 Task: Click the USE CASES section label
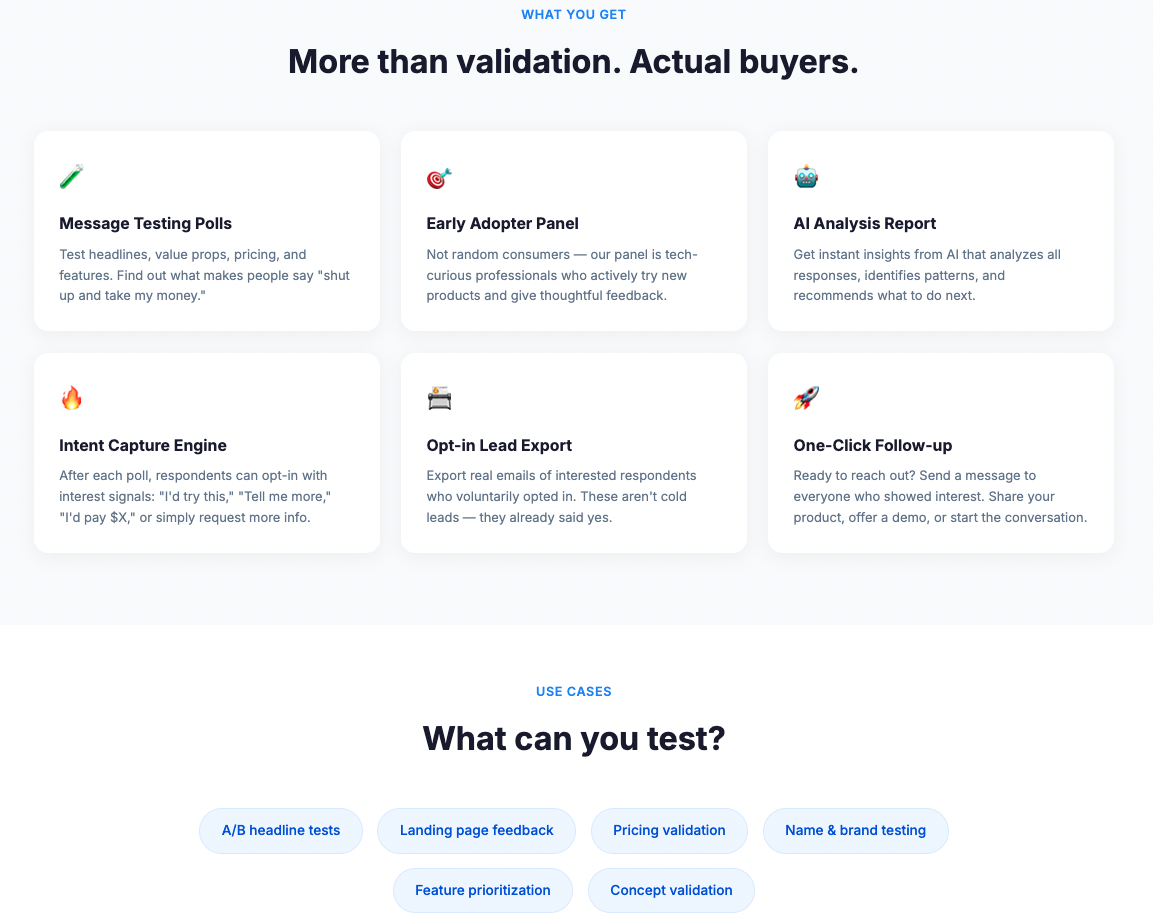tap(573, 691)
